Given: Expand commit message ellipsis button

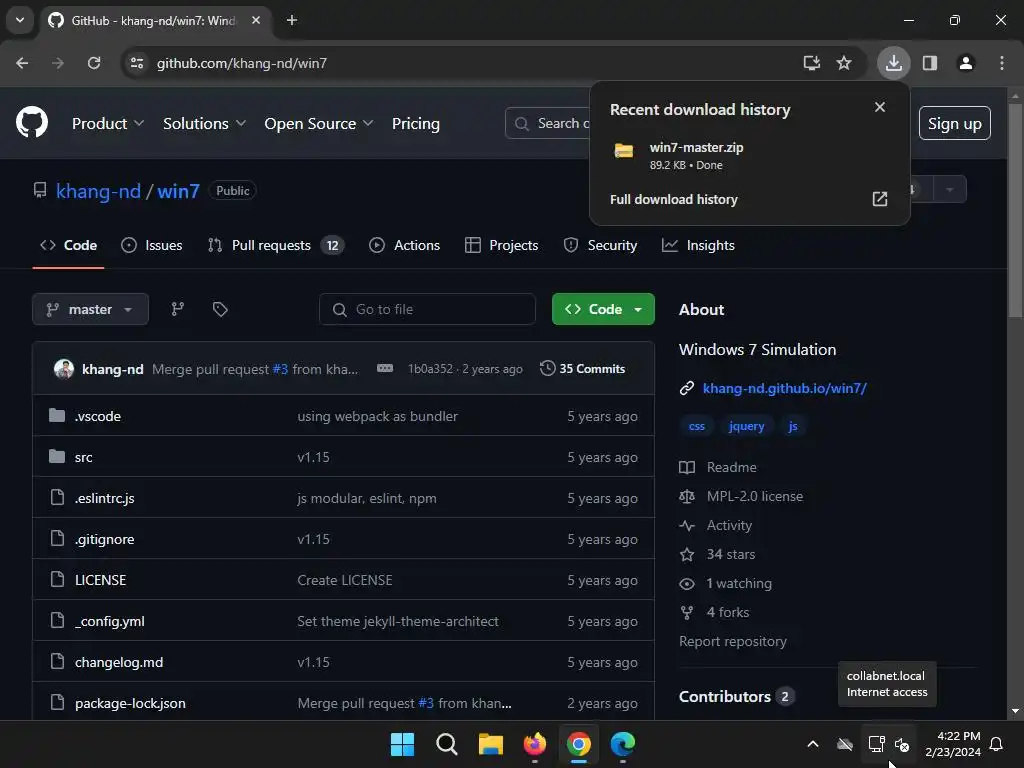Looking at the screenshot, I should click(385, 369).
